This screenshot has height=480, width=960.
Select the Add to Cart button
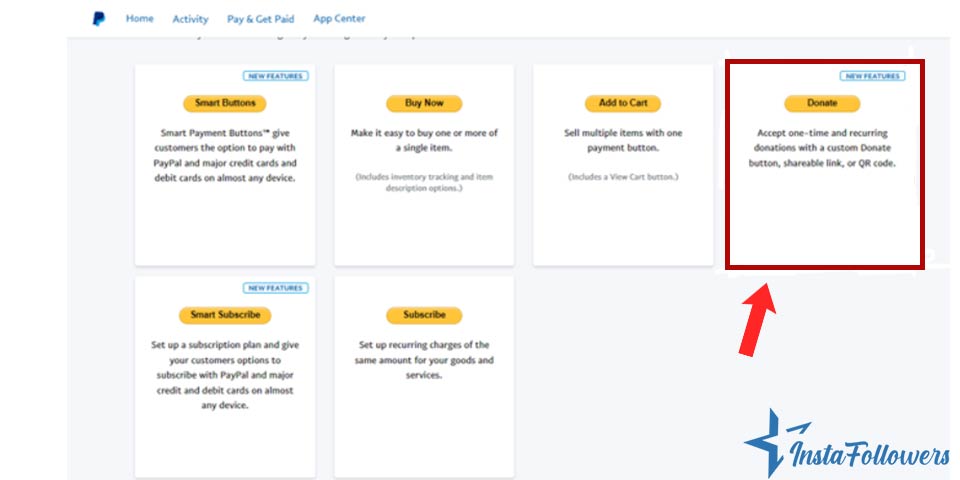tap(622, 103)
